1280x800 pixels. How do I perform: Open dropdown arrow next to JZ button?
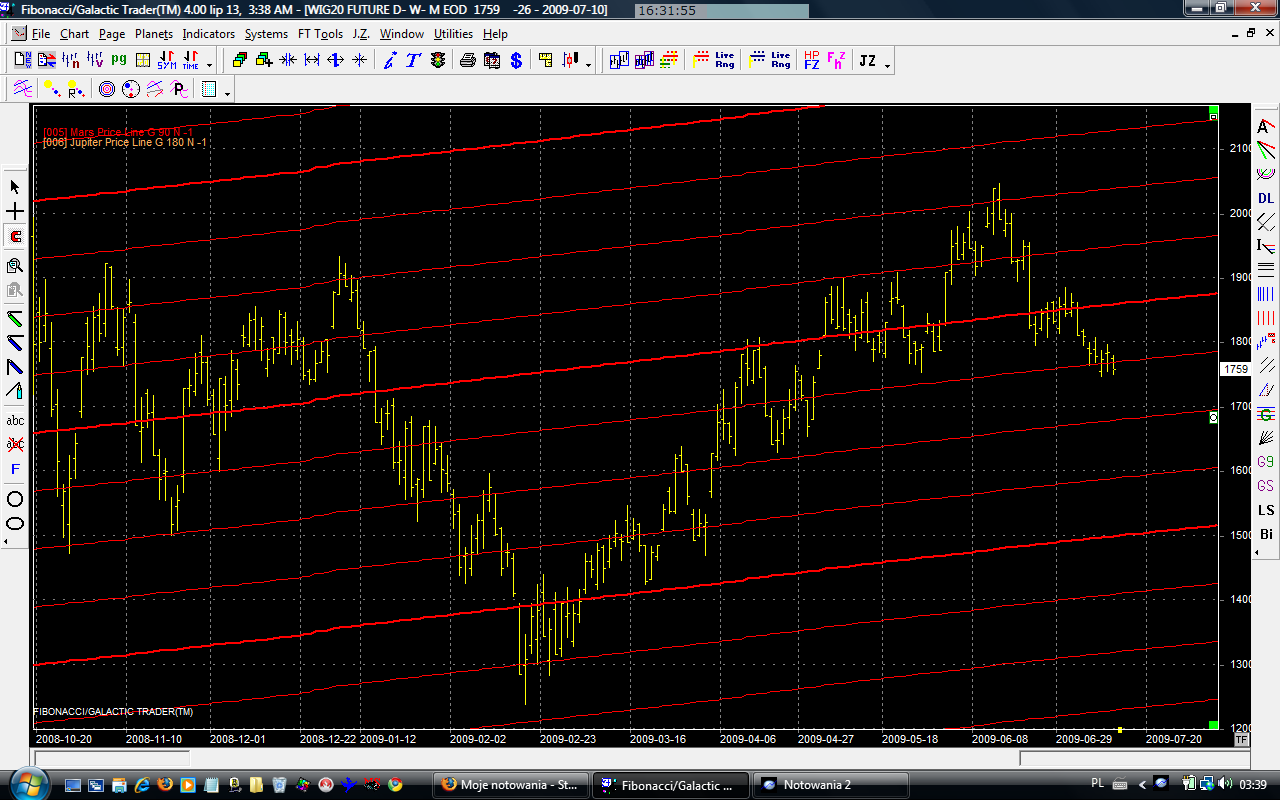click(x=887, y=65)
